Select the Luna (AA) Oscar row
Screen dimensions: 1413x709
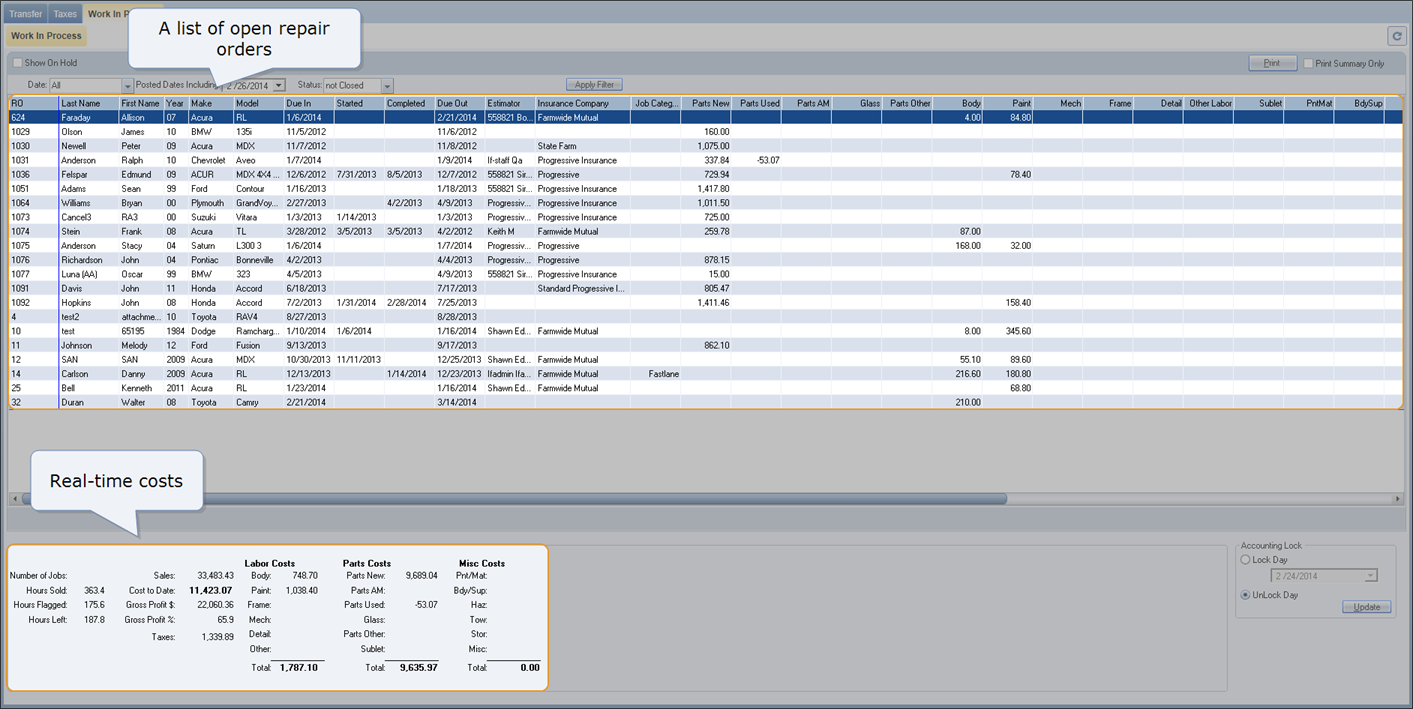tap(705, 274)
